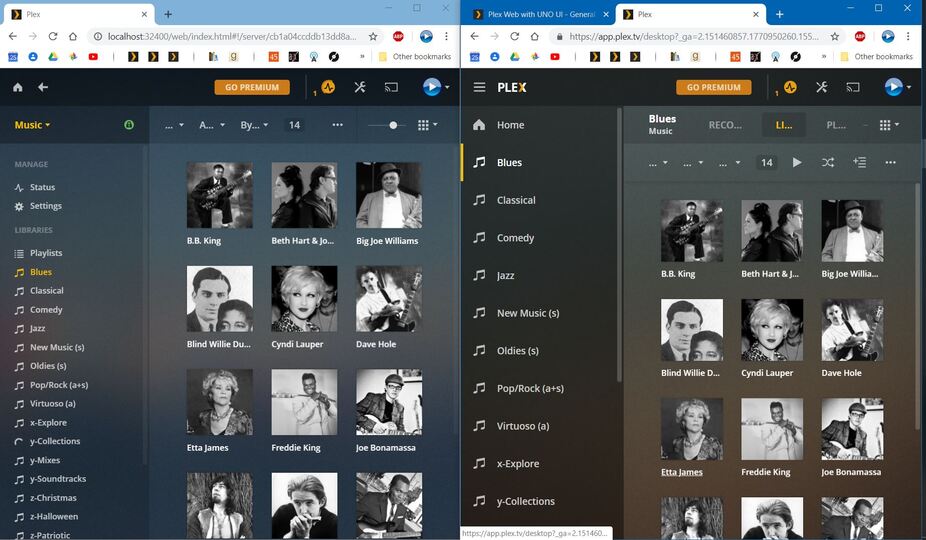The height and width of the screenshot is (540, 926).
Task: Open activity icon in left Plex header
Action: coord(328,87)
